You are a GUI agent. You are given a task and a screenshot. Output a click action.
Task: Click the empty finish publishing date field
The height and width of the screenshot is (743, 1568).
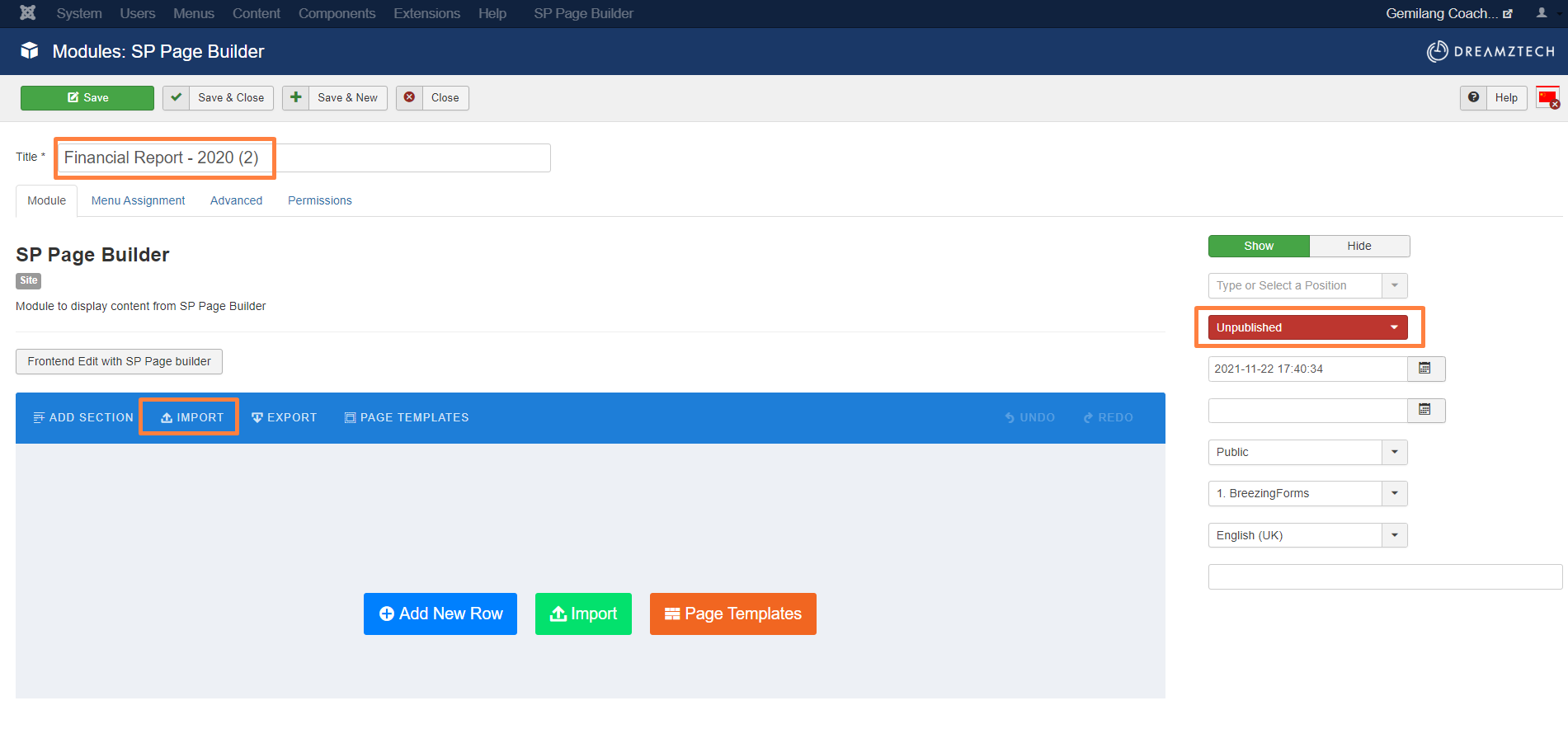(x=1307, y=411)
